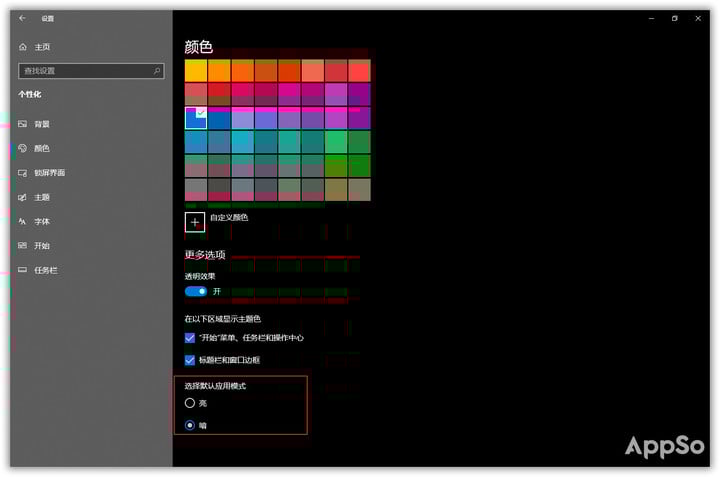720x477 pixels.
Task: Open the 开始 start menu settings icon
Action: 22,246
